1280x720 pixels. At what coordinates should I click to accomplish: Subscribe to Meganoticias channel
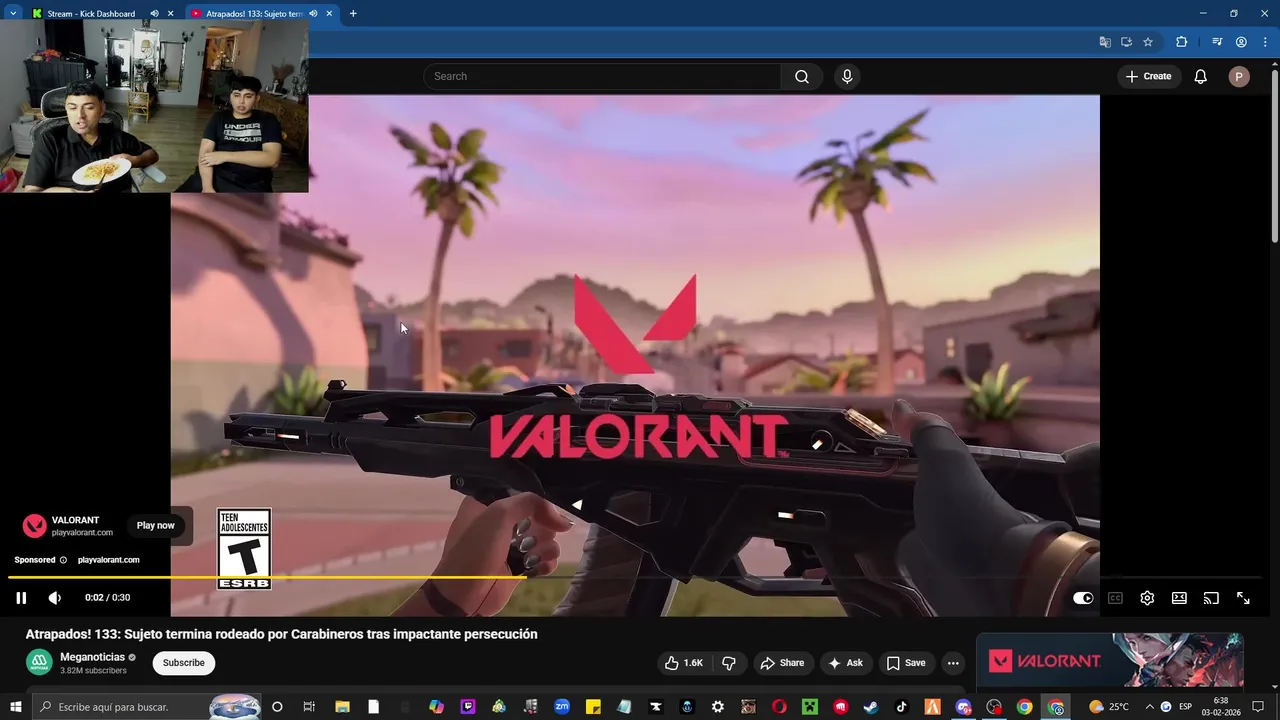pos(184,663)
